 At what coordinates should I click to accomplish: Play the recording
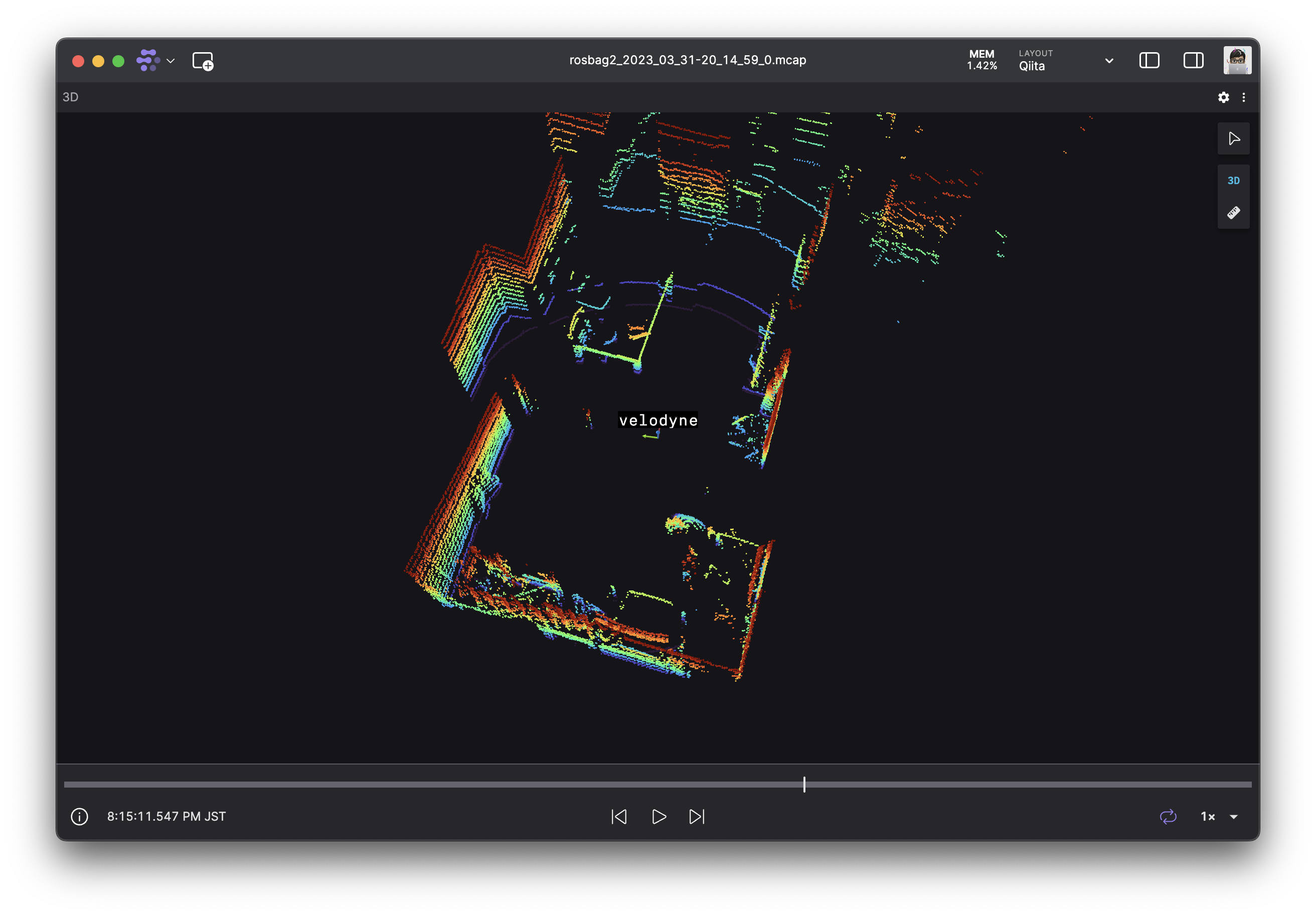658,816
